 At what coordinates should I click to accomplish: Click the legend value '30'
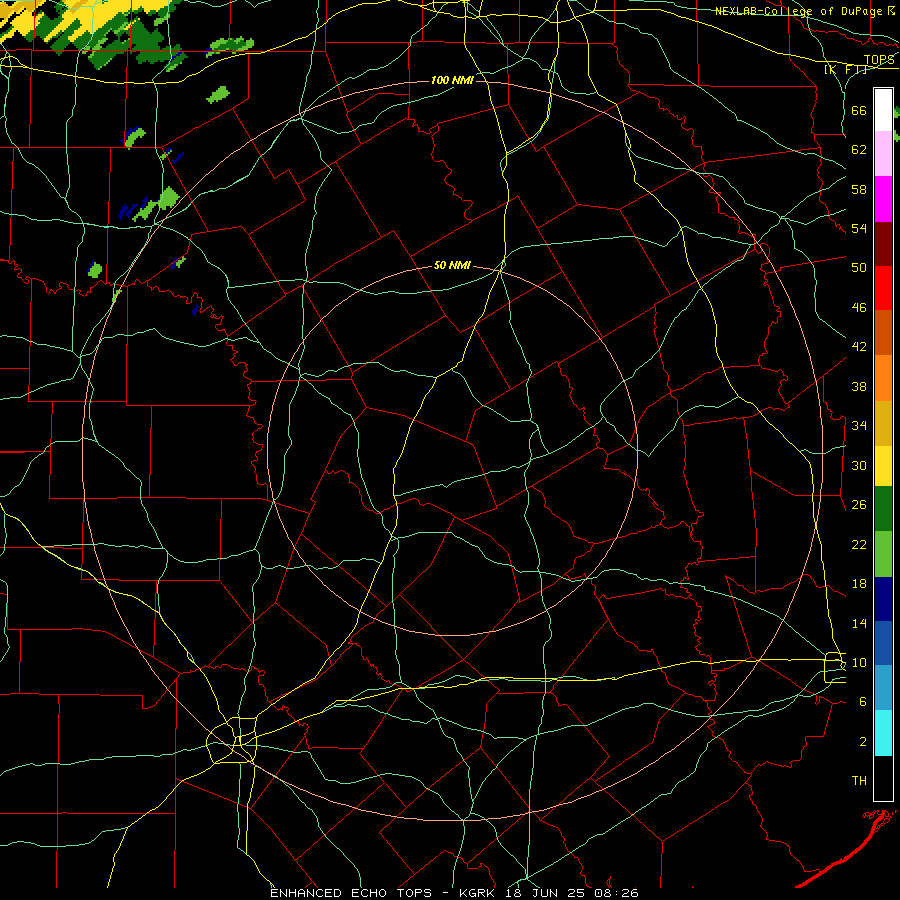(x=859, y=465)
